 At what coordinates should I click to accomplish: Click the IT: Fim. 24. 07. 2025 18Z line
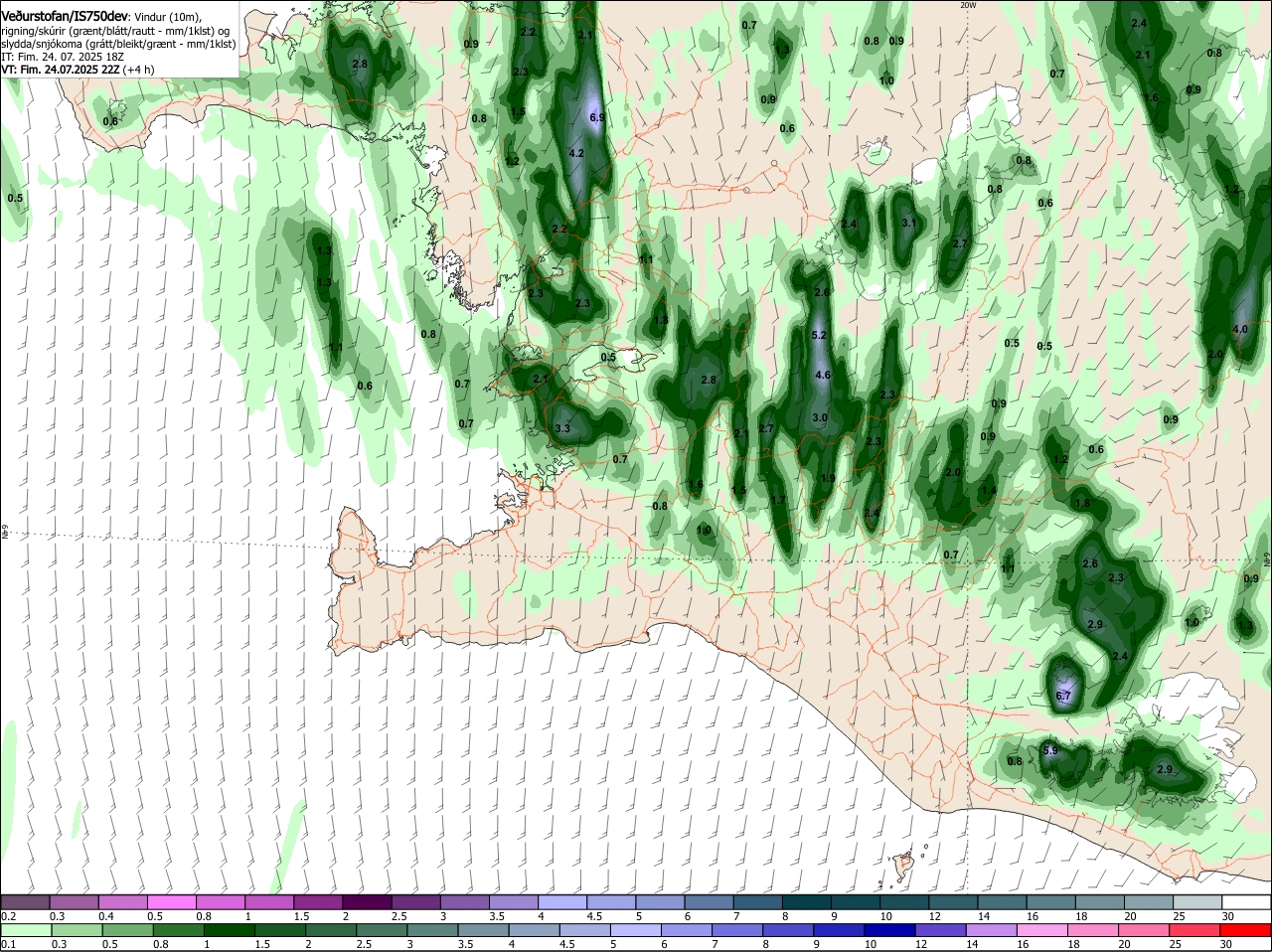tap(63, 57)
